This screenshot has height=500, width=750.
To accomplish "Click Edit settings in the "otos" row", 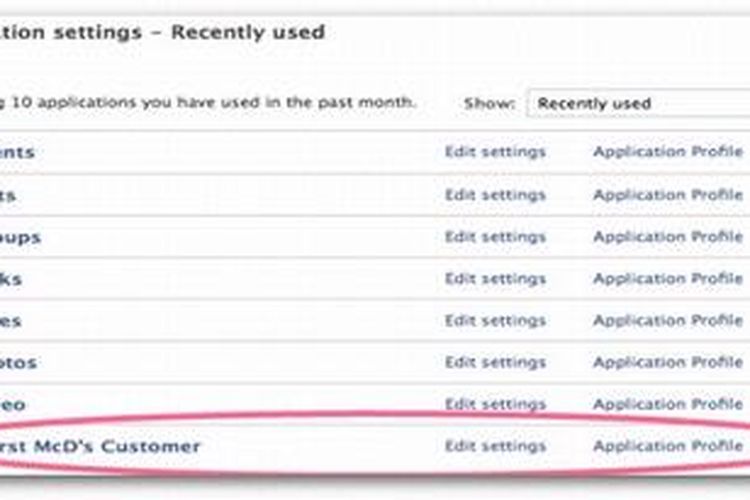I will point(495,362).
